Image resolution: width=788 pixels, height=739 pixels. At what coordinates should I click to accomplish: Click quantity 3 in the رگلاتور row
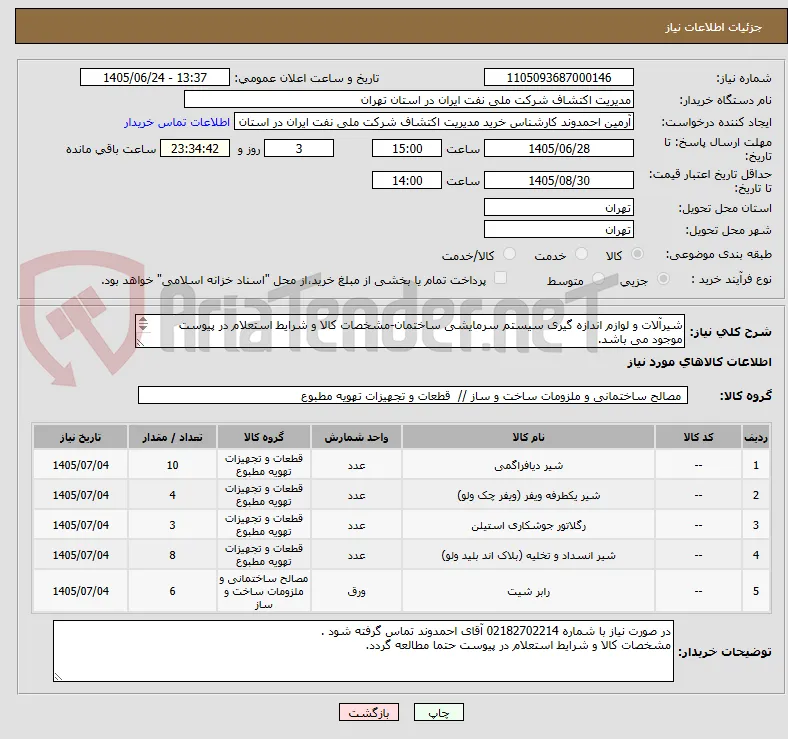[x=172, y=525]
